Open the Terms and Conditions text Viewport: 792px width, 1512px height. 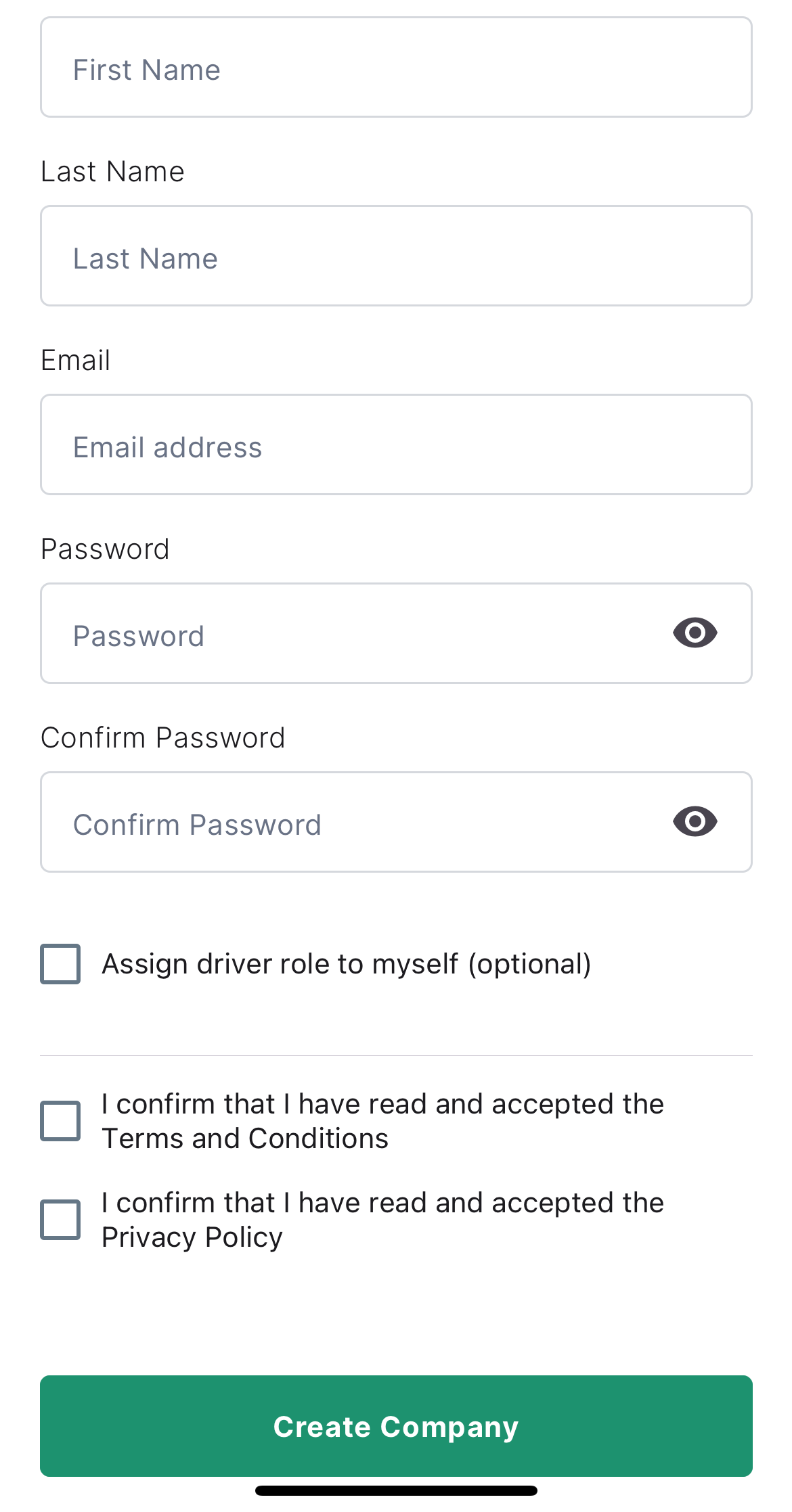244,1138
